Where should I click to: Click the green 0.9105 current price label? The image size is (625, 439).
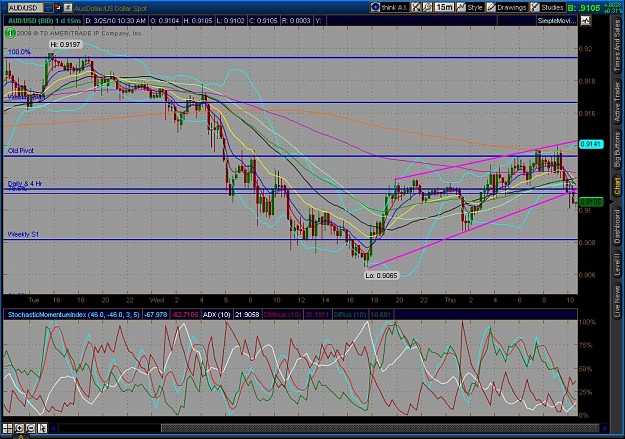[591, 202]
